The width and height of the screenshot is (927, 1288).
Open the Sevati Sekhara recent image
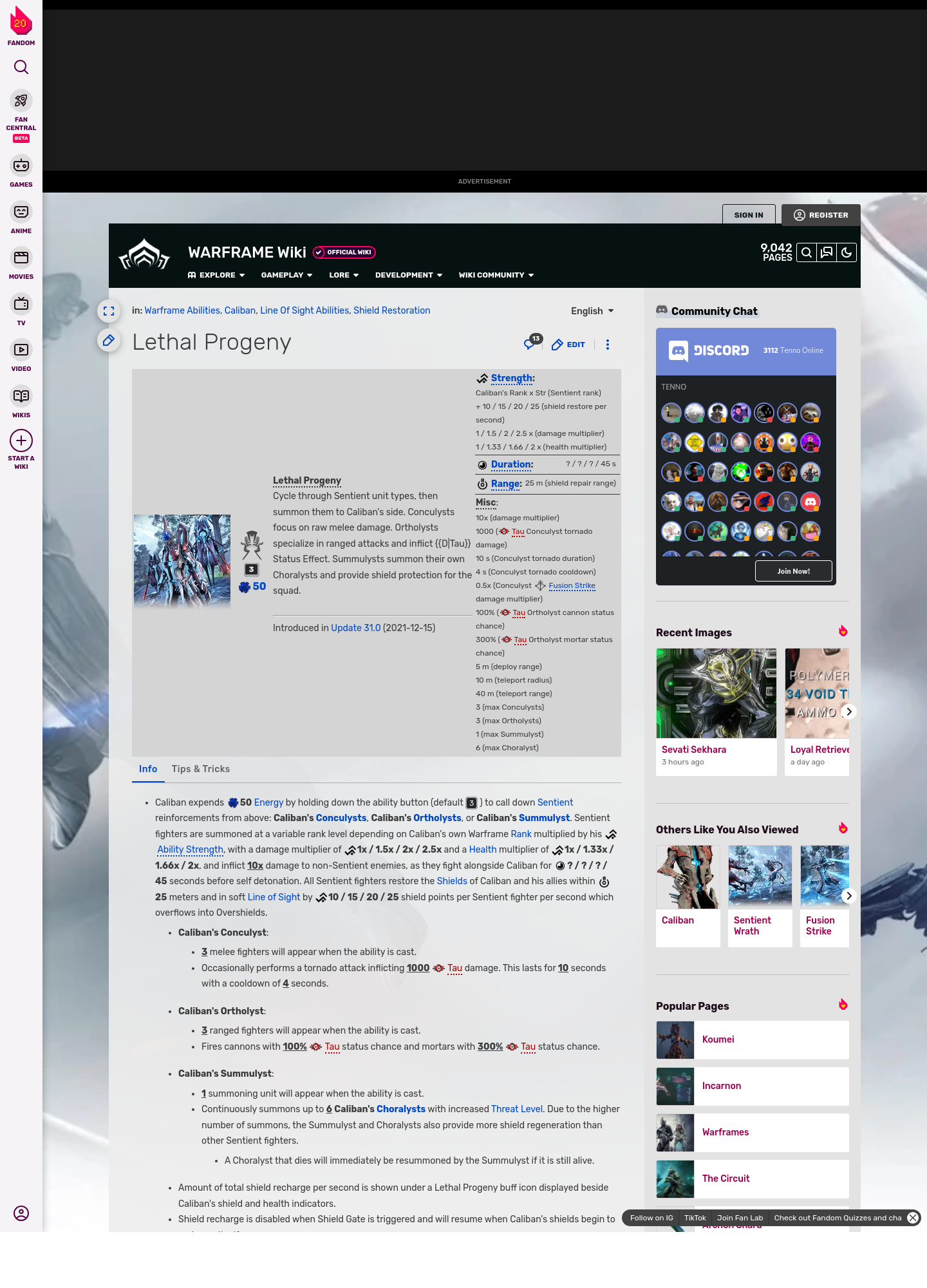[x=716, y=693]
